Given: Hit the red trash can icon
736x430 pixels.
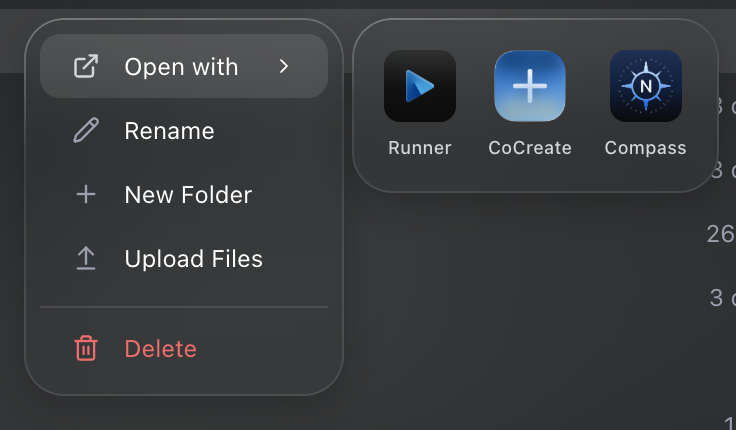Looking at the screenshot, I should click(86, 349).
